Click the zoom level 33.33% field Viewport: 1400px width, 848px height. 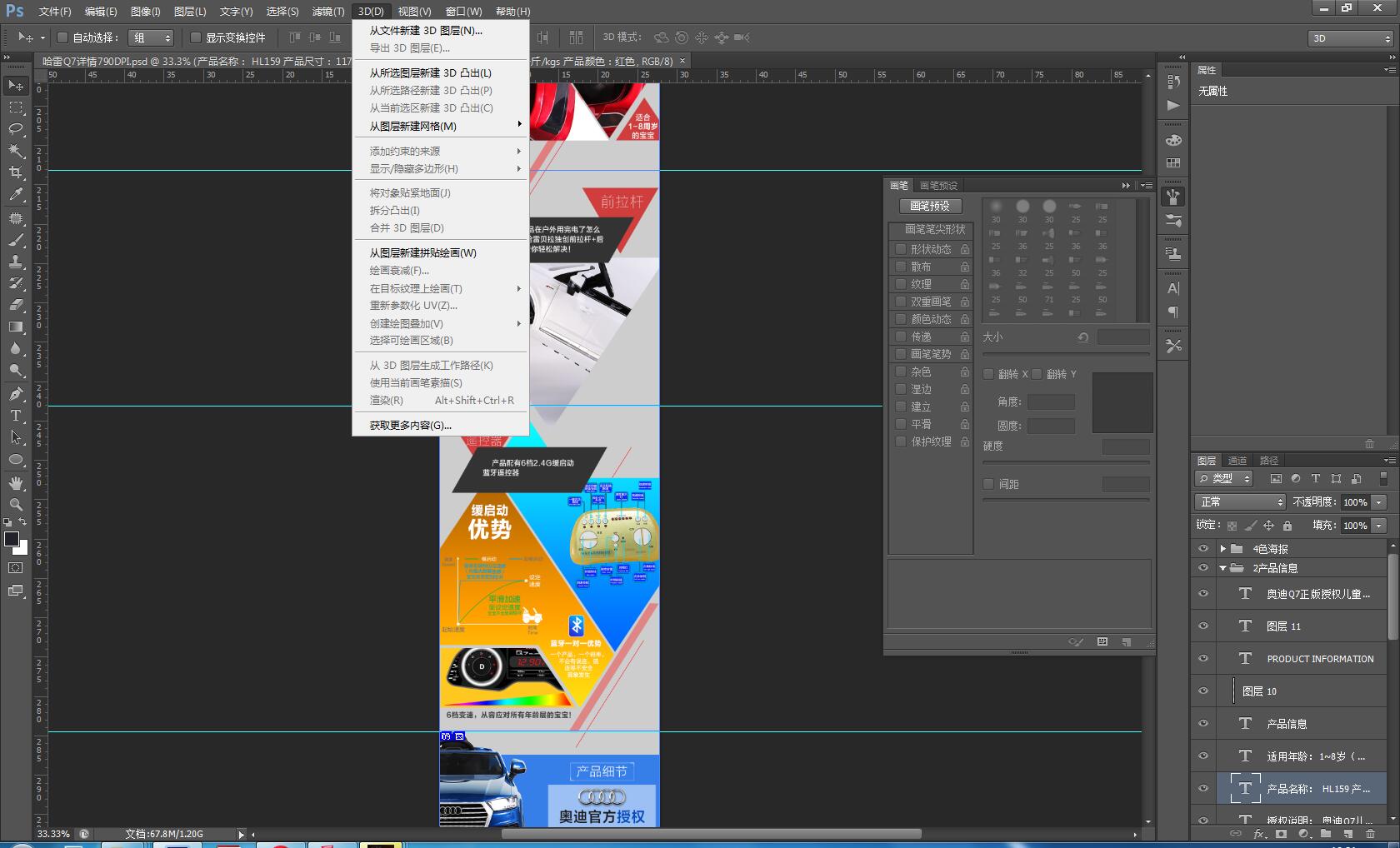(54, 833)
